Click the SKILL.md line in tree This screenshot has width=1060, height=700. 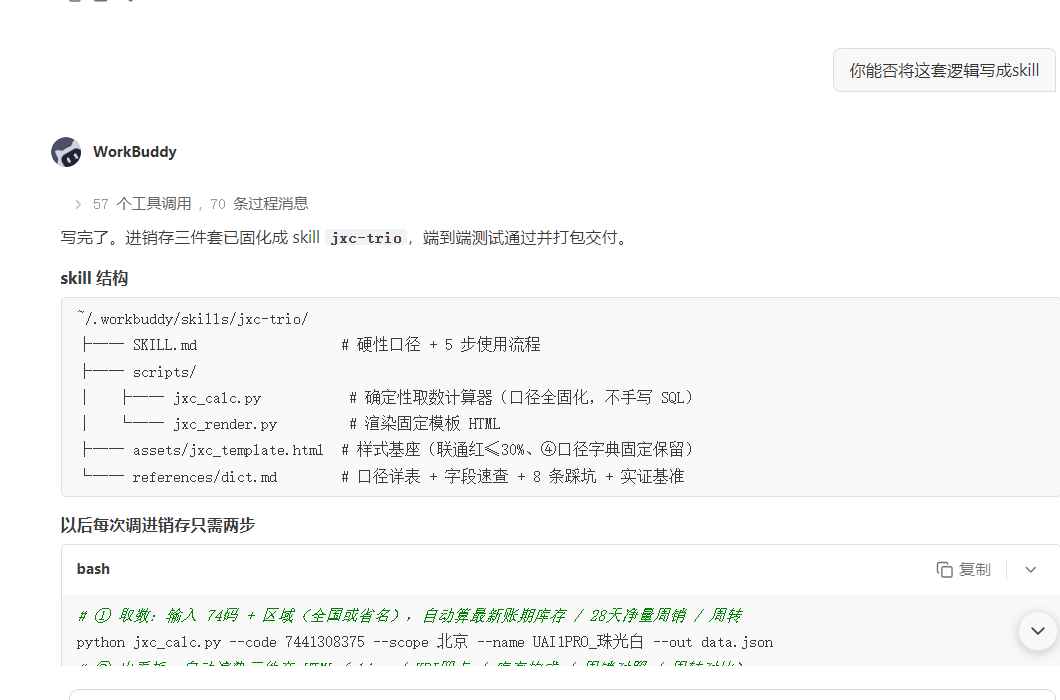coord(311,345)
